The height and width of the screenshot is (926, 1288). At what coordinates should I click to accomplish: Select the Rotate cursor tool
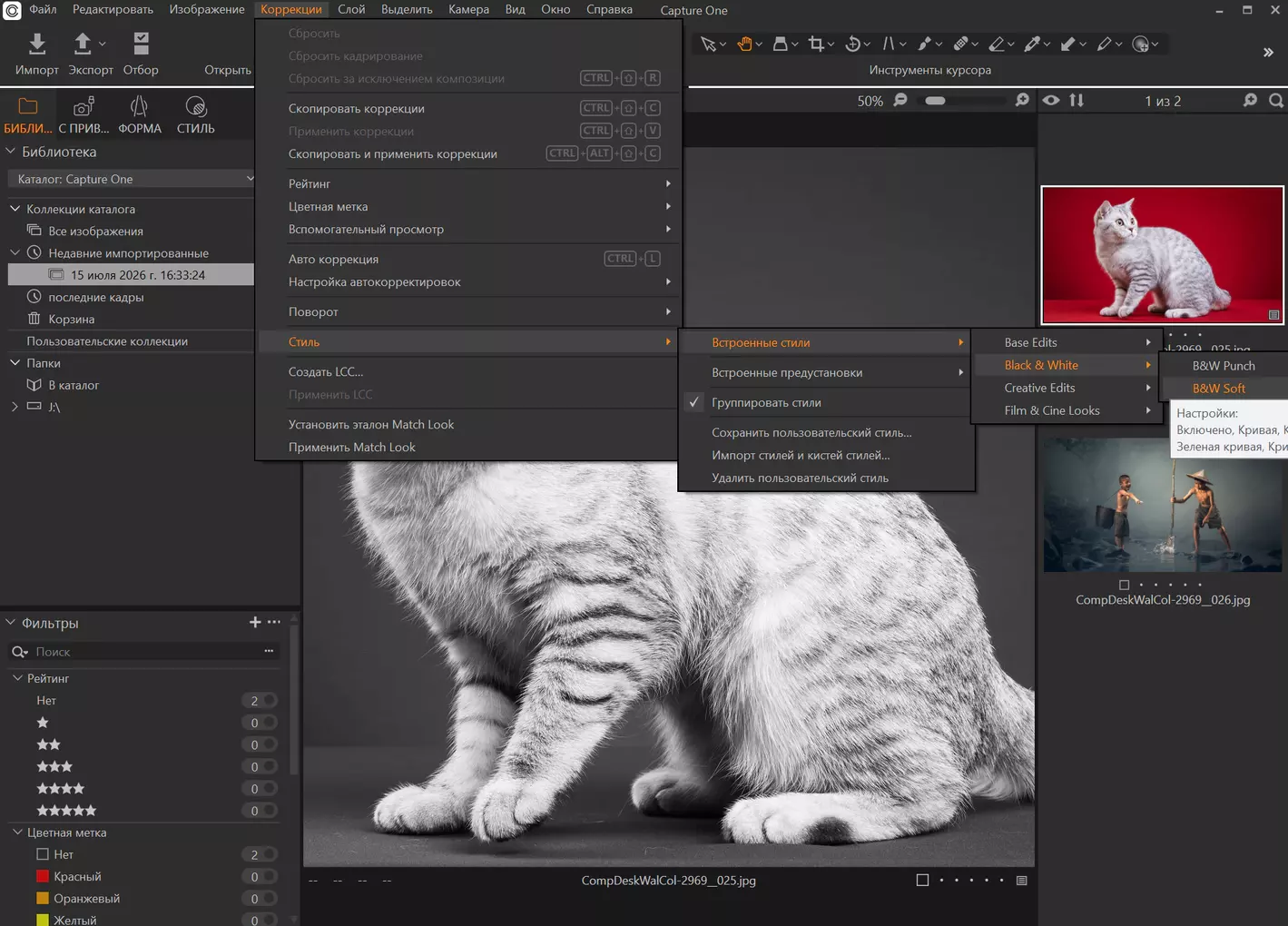click(x=852, y=44)
